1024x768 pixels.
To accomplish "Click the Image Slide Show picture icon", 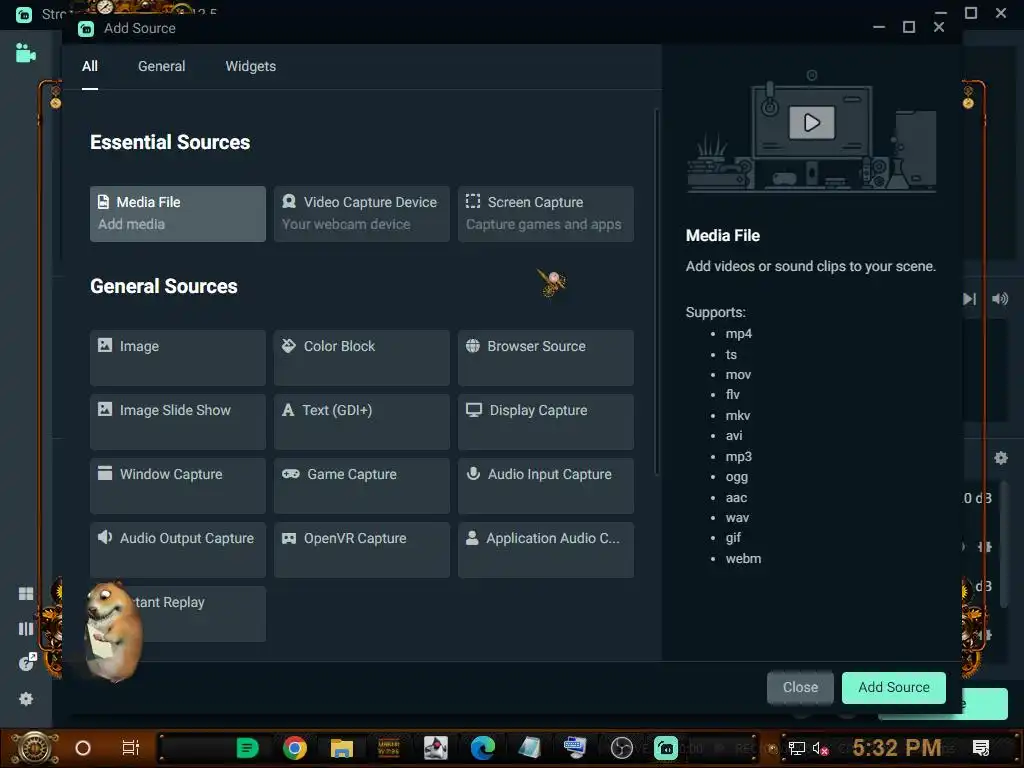I will (x=105, y=409).
